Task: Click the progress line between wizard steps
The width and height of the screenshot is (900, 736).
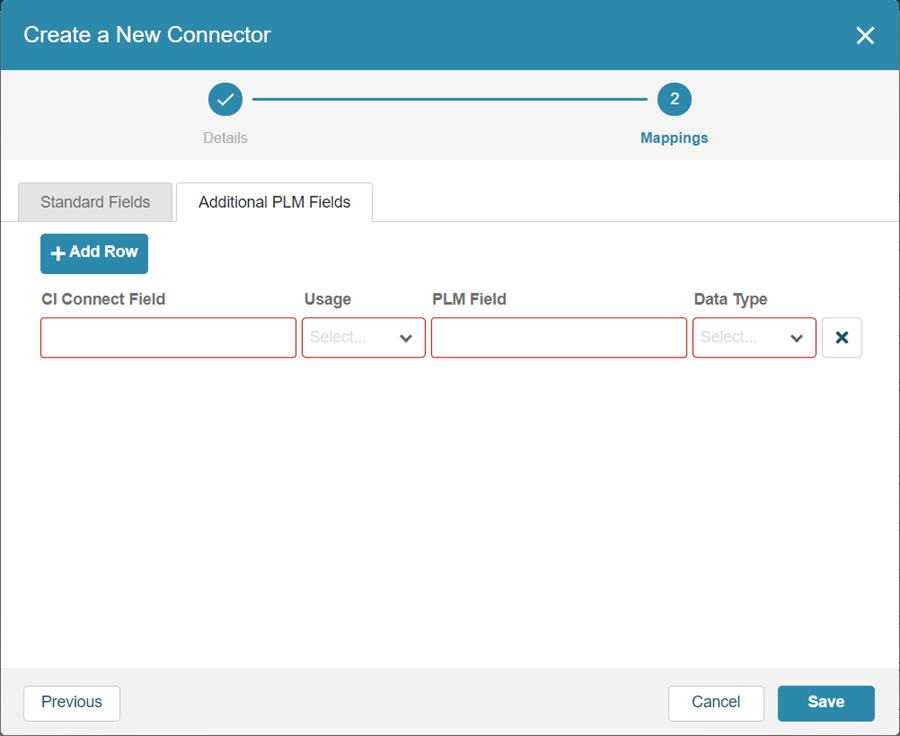Action: (450, 99)
